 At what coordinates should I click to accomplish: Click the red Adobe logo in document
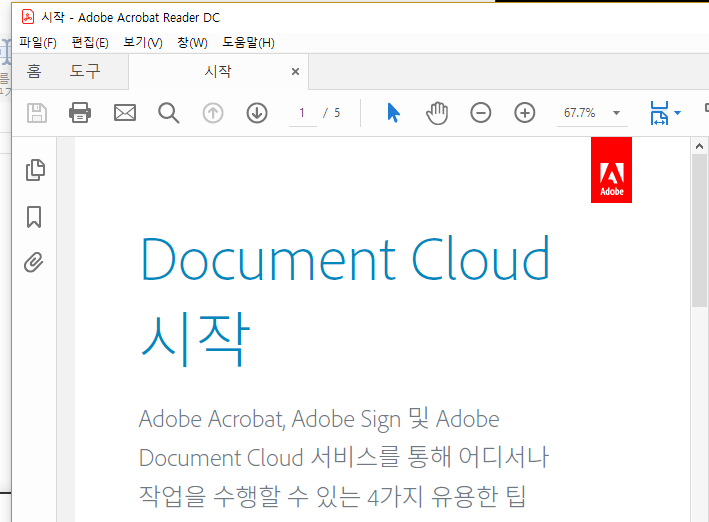click(x=611, y=170)
